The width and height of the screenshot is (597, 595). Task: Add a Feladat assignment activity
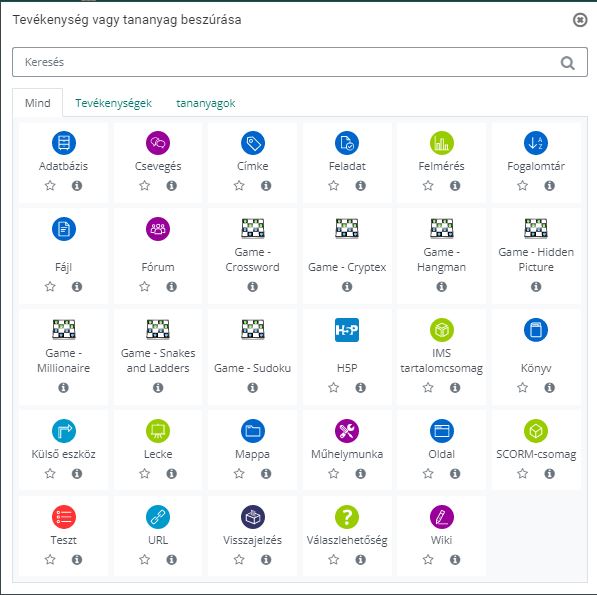347,143
